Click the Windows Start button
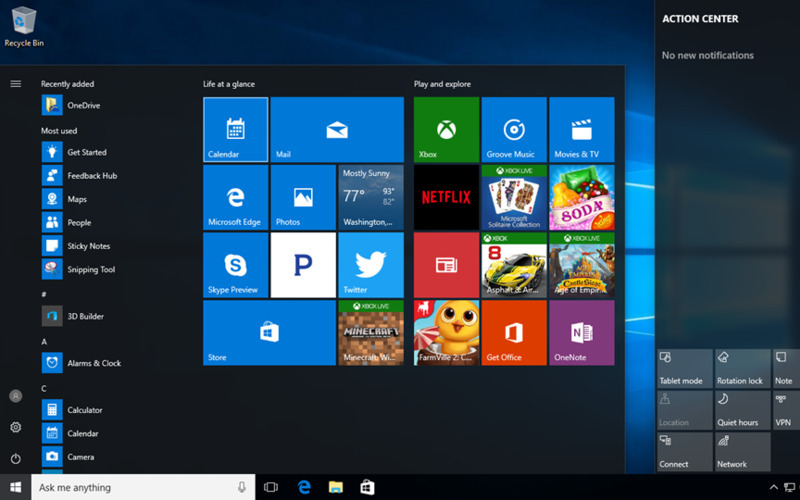 [15, 487]
